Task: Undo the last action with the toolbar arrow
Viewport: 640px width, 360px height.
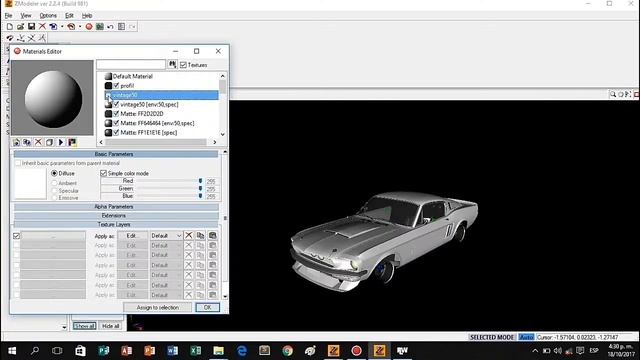Action: (110, 27)
